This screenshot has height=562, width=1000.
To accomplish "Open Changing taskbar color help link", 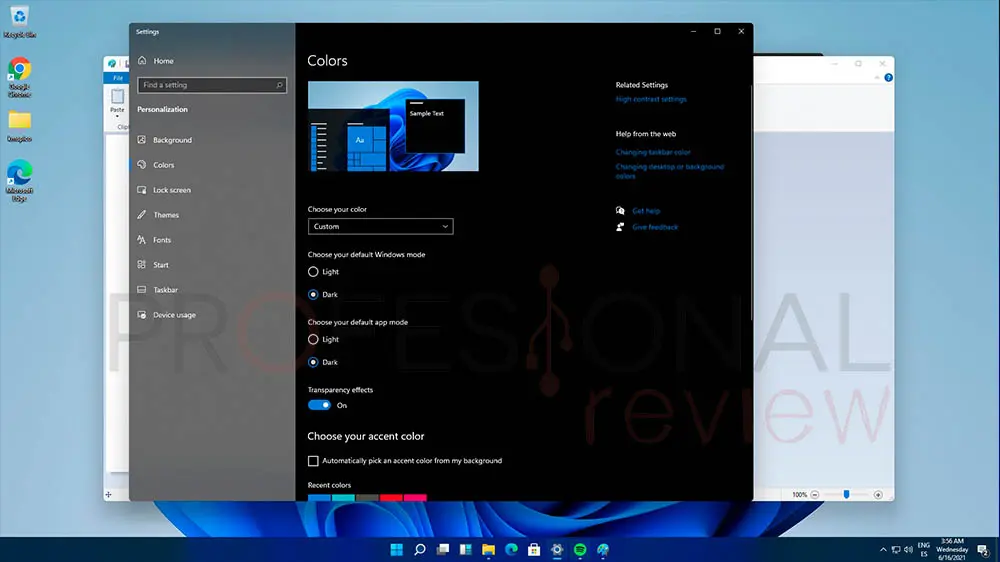I will [x=653, y=152].
